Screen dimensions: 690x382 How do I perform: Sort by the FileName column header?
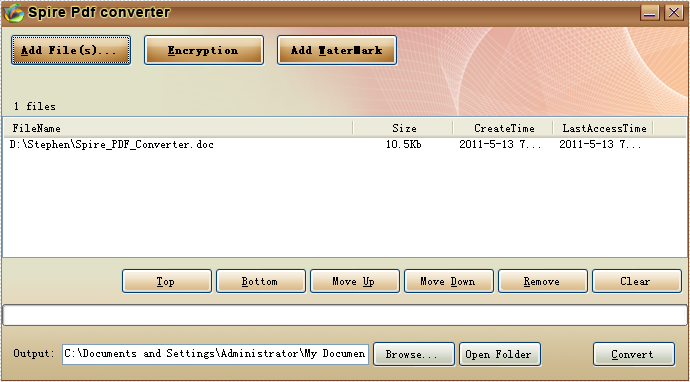click(178, 128)
